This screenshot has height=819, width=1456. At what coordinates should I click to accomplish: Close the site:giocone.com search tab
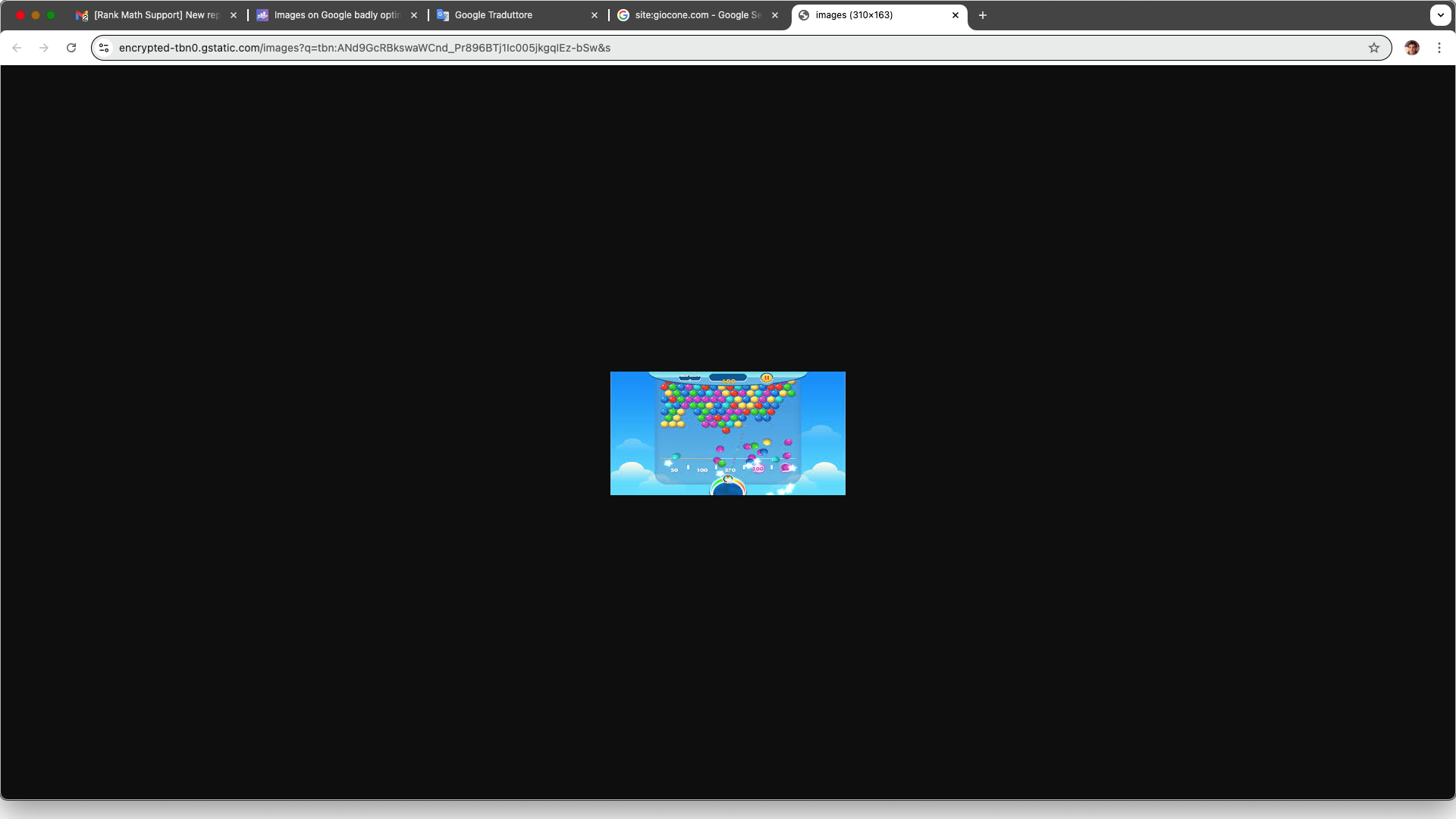[775, 15]
